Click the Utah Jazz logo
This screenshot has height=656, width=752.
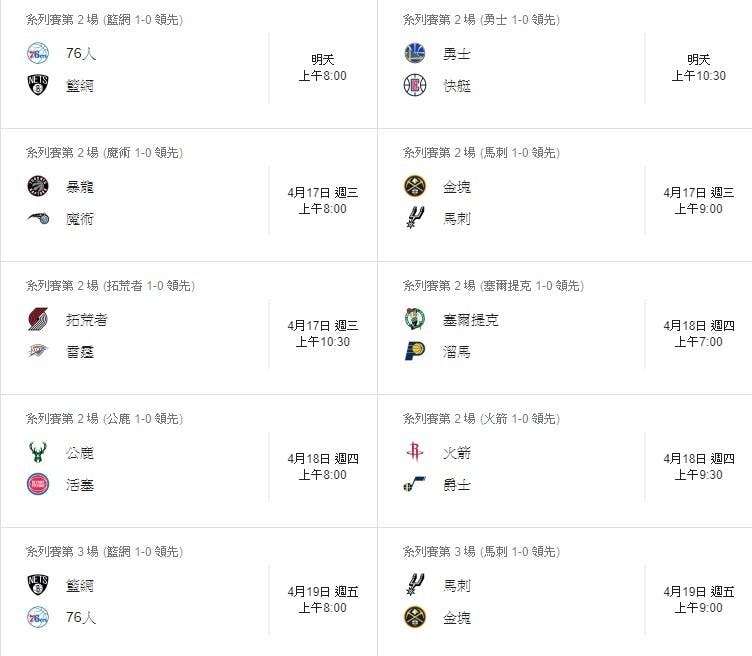[x=414, y=485]
